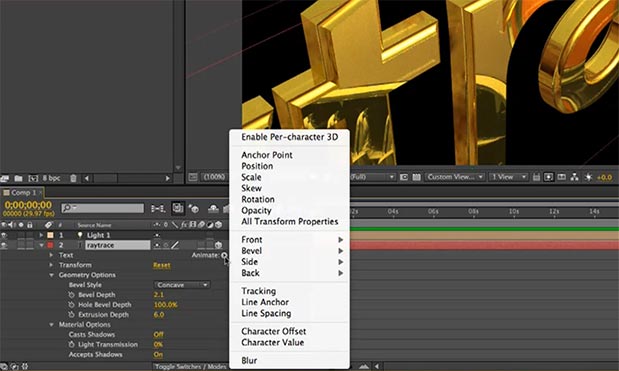This screenshot has width=619, height=371.
Task: Click the Bevel Depth stopwatch
Action: (x=71, y=295)
